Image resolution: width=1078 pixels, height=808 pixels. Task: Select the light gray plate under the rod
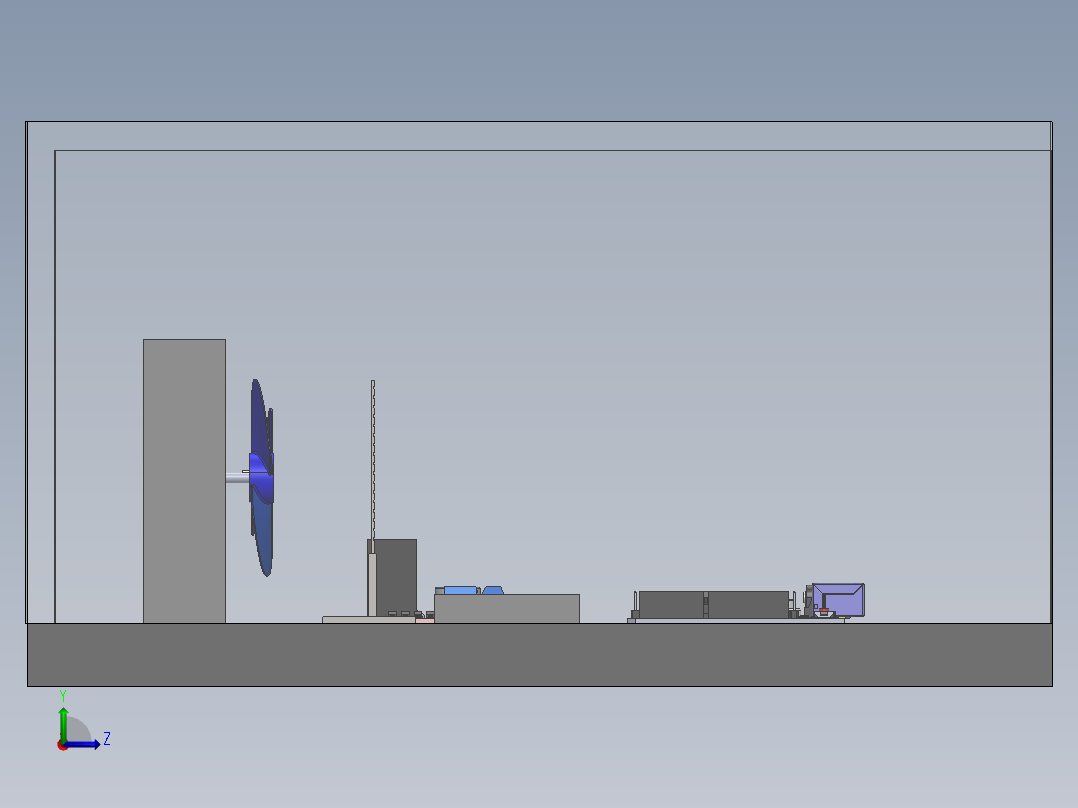368,620
